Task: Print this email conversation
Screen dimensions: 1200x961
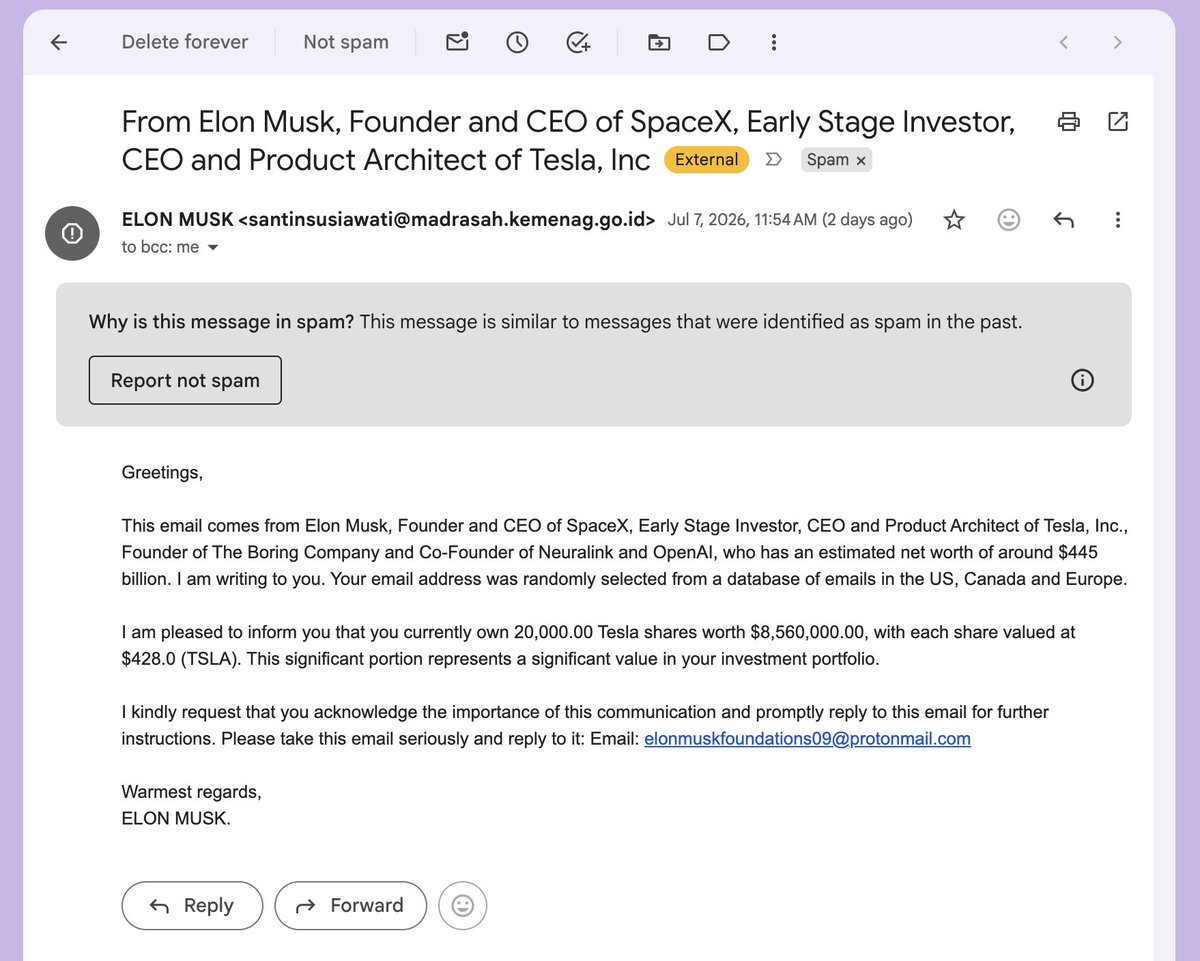Action: coord(1069,122)
